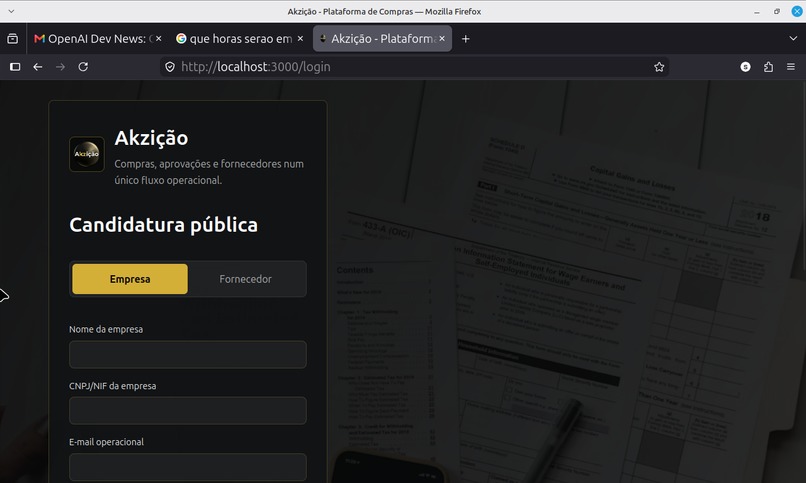Click the Akzição title text
This screenshot has height=483, width=806.
point(151,138)
